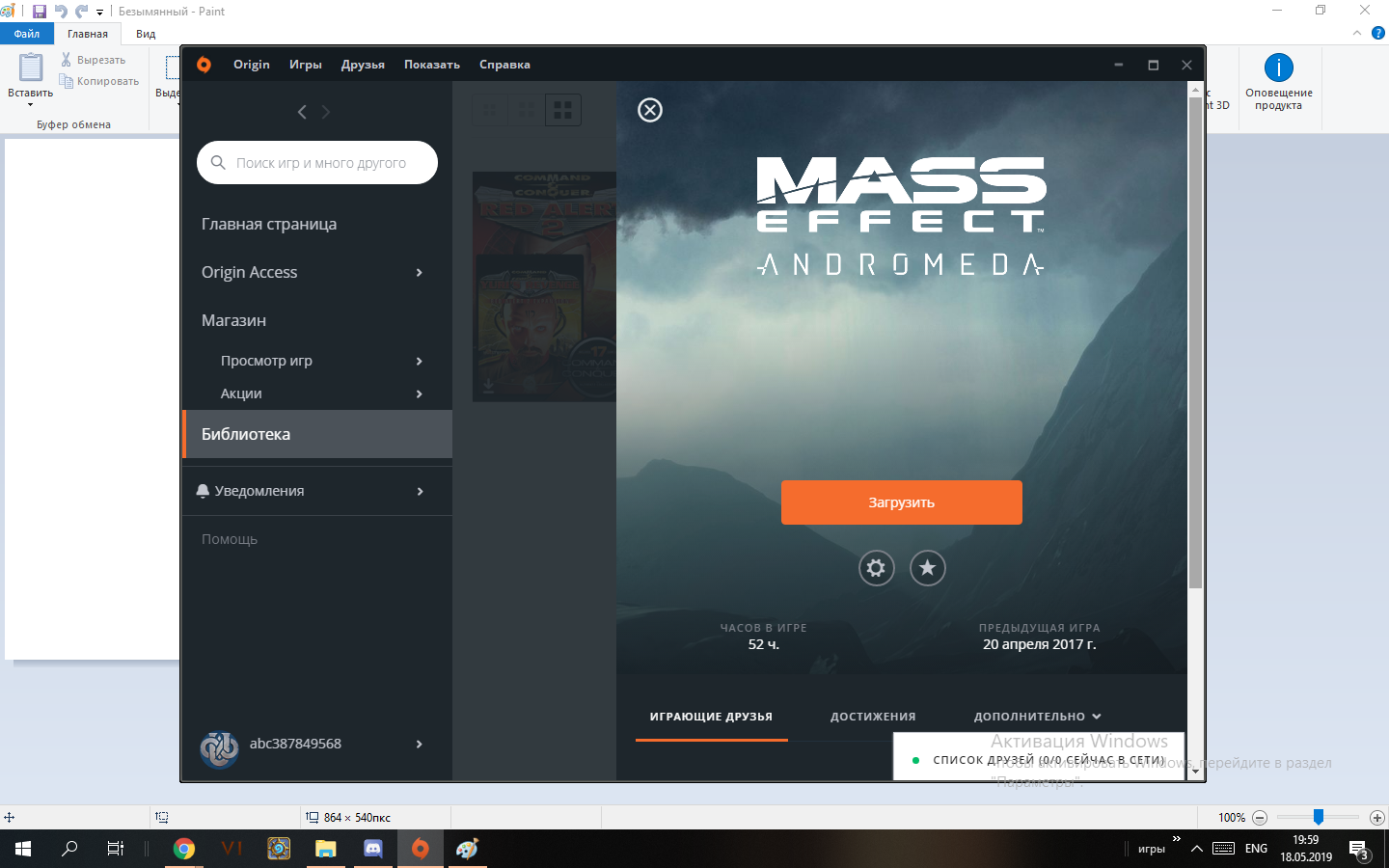Open Paint's Вид ribbon tab

[x=146, y=34]
